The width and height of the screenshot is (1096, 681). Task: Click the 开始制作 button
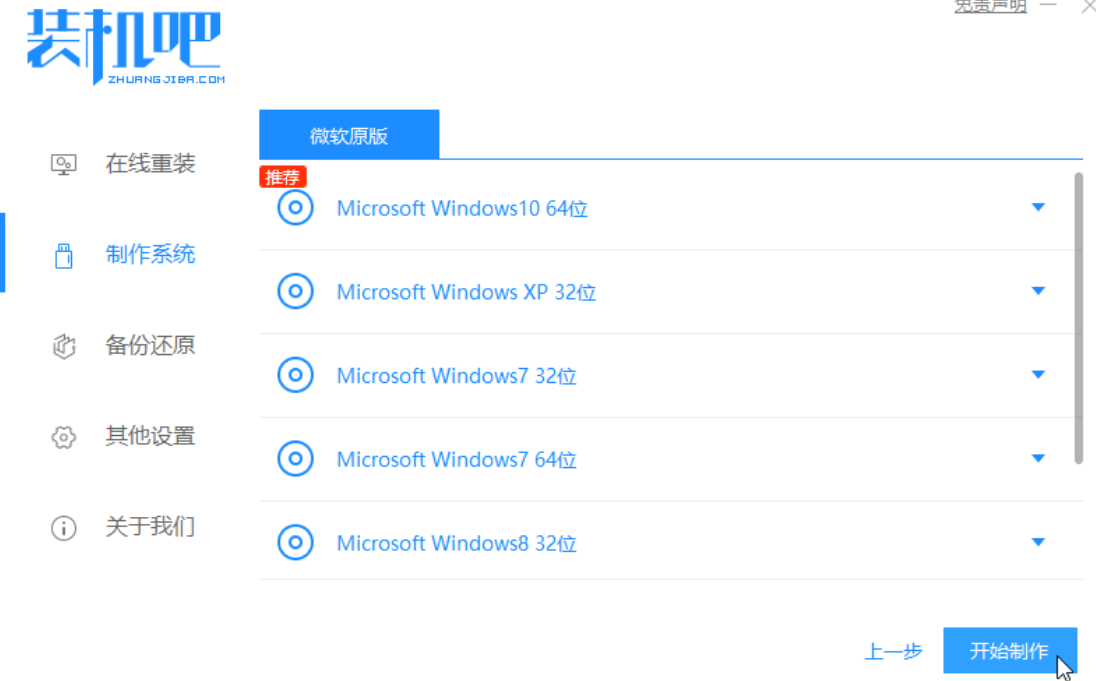coord(1009,651)
